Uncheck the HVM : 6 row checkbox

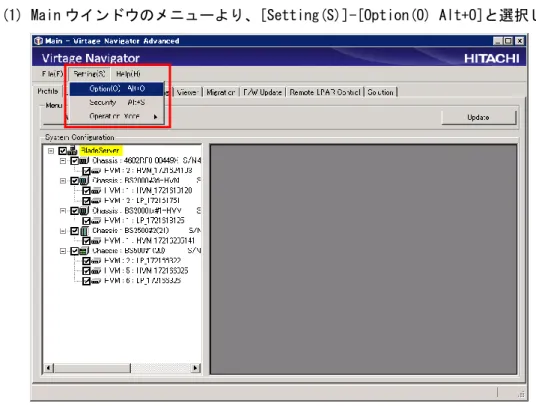(x=86, y=281)
